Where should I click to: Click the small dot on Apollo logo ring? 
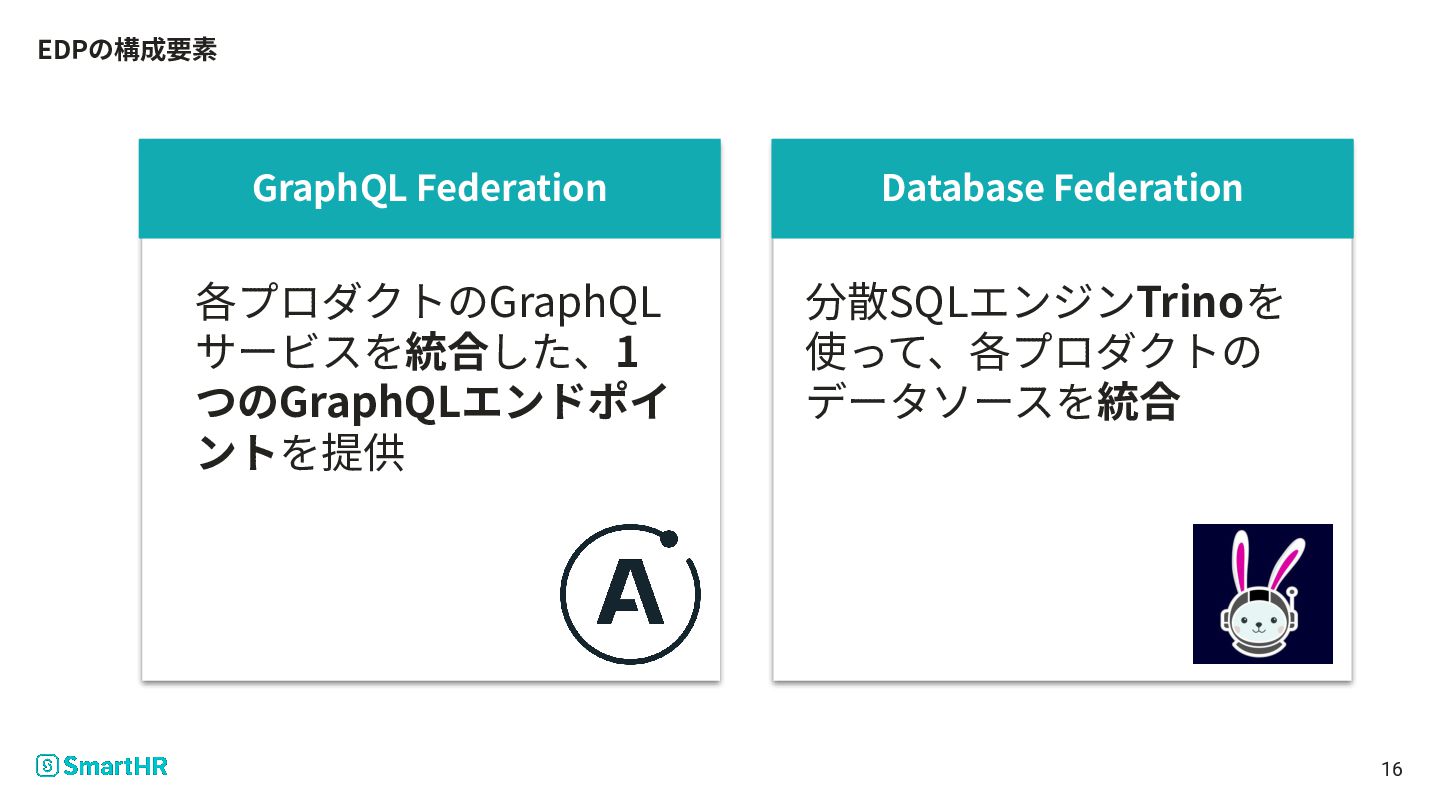(670, 539)
